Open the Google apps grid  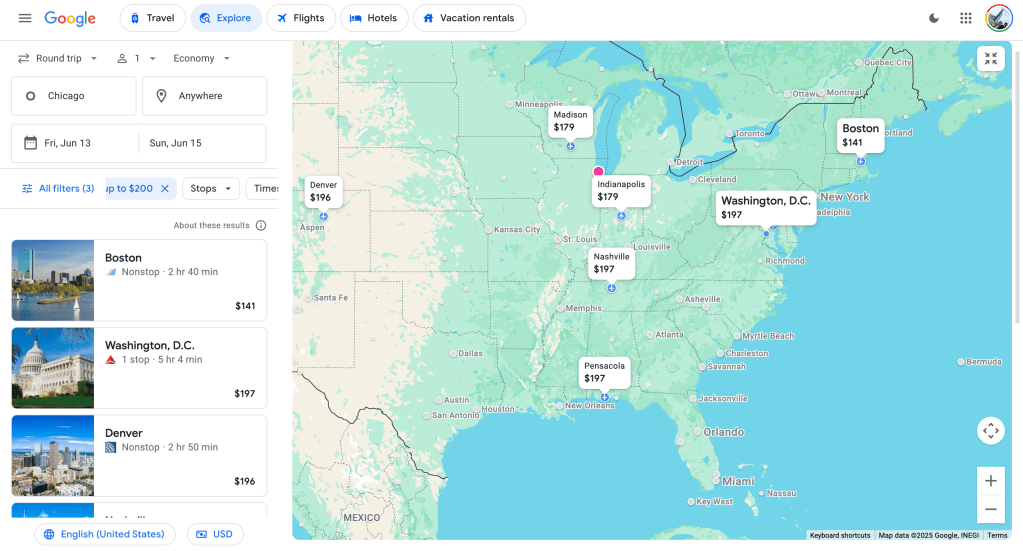click(965, 18)
